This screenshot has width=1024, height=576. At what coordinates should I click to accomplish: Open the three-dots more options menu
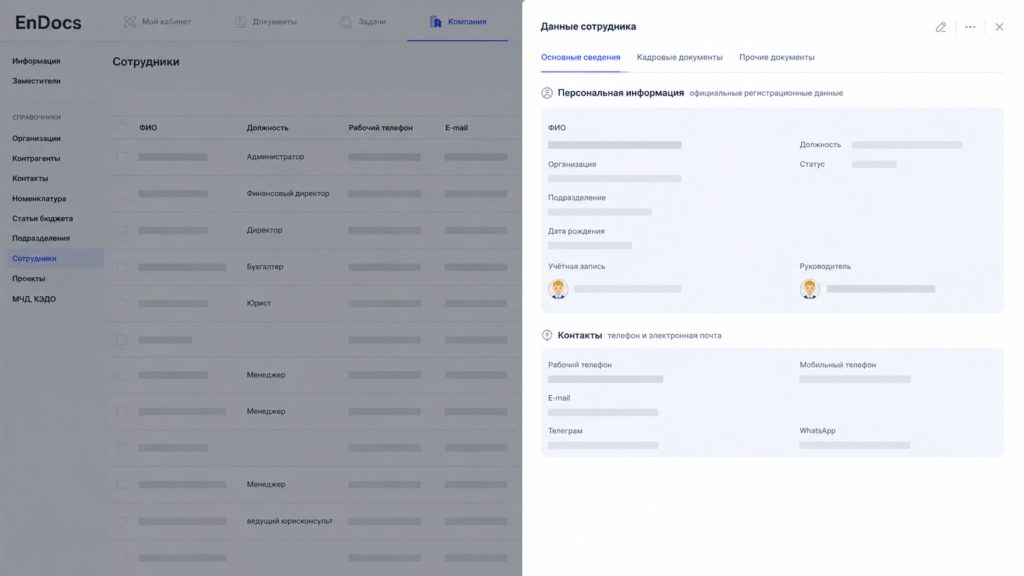[970, 27]
